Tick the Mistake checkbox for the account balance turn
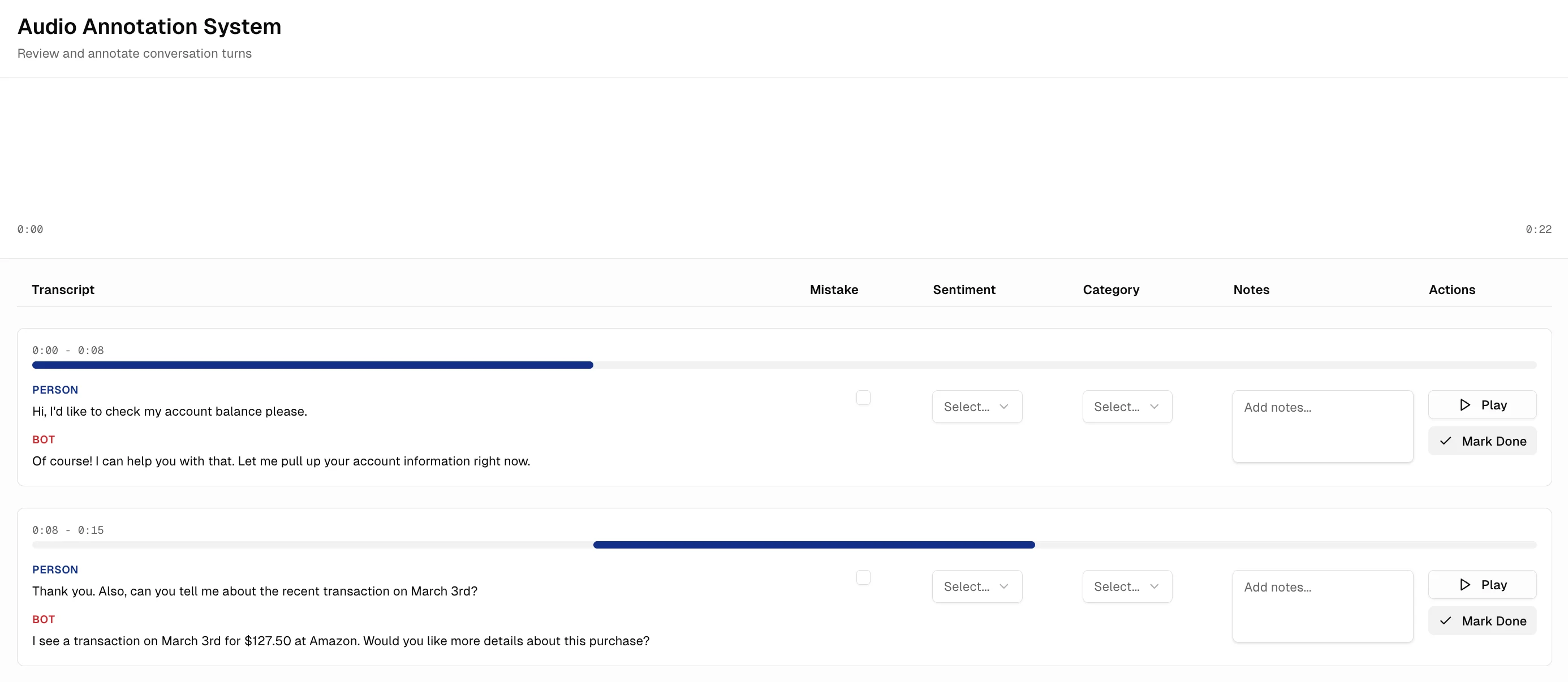1568x682 pixels. pos(863,398)
